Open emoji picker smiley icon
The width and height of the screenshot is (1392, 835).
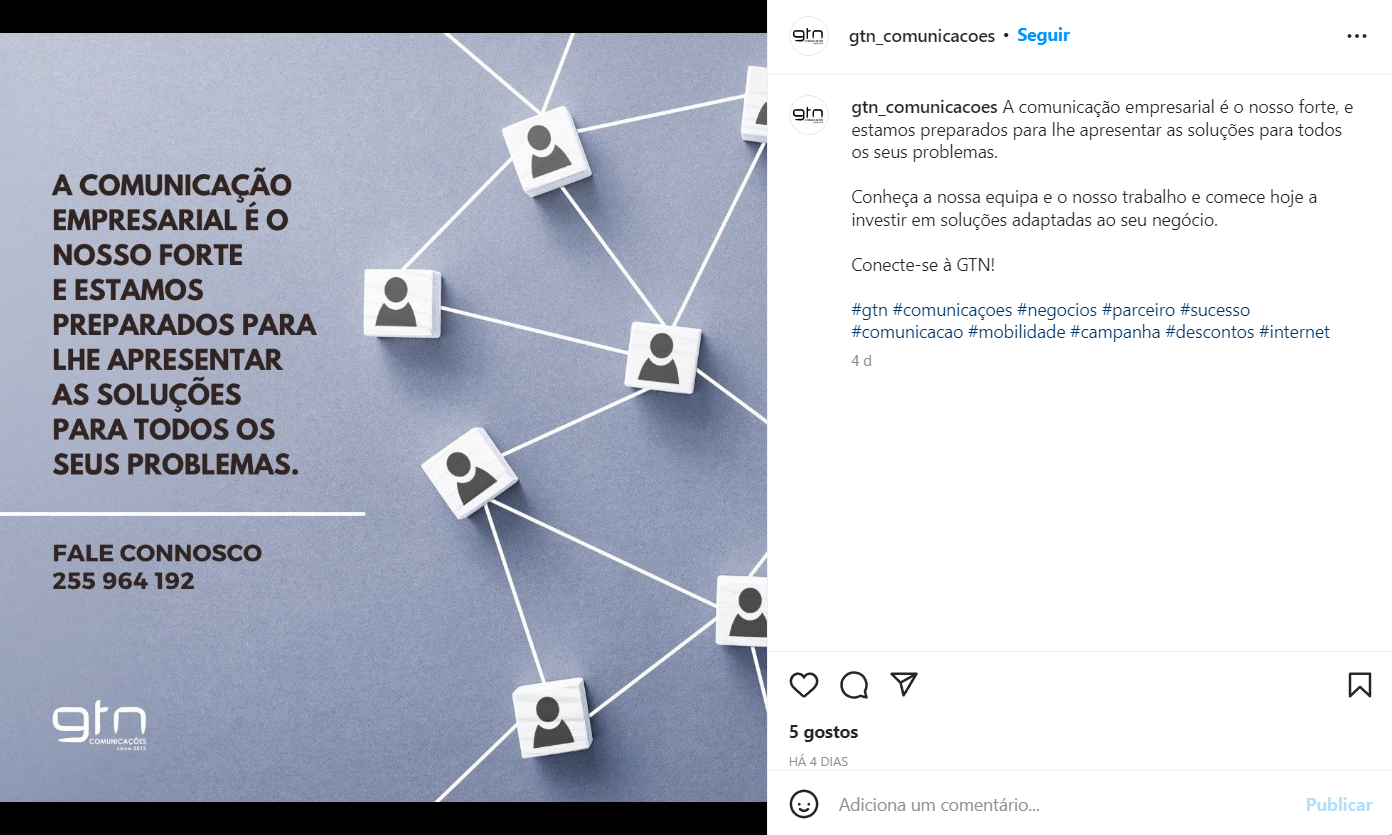tap(804, 804)
